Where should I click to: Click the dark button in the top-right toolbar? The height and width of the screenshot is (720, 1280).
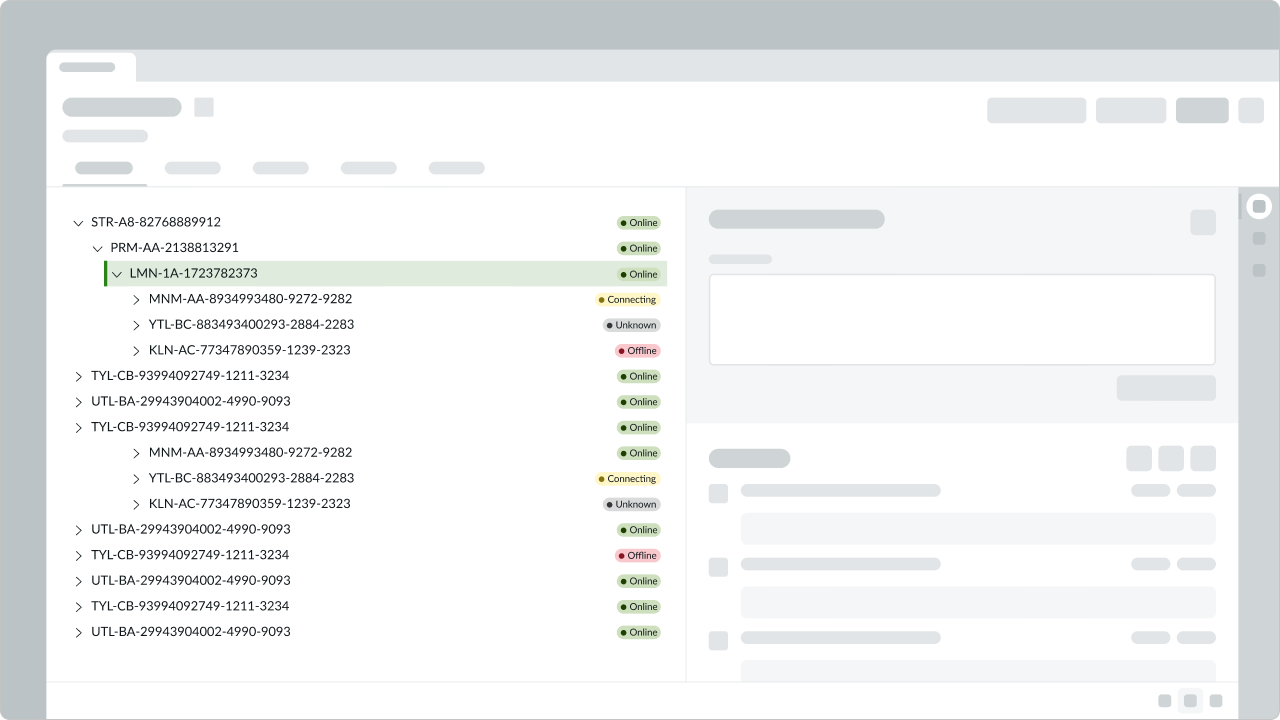pos(1202,110)
